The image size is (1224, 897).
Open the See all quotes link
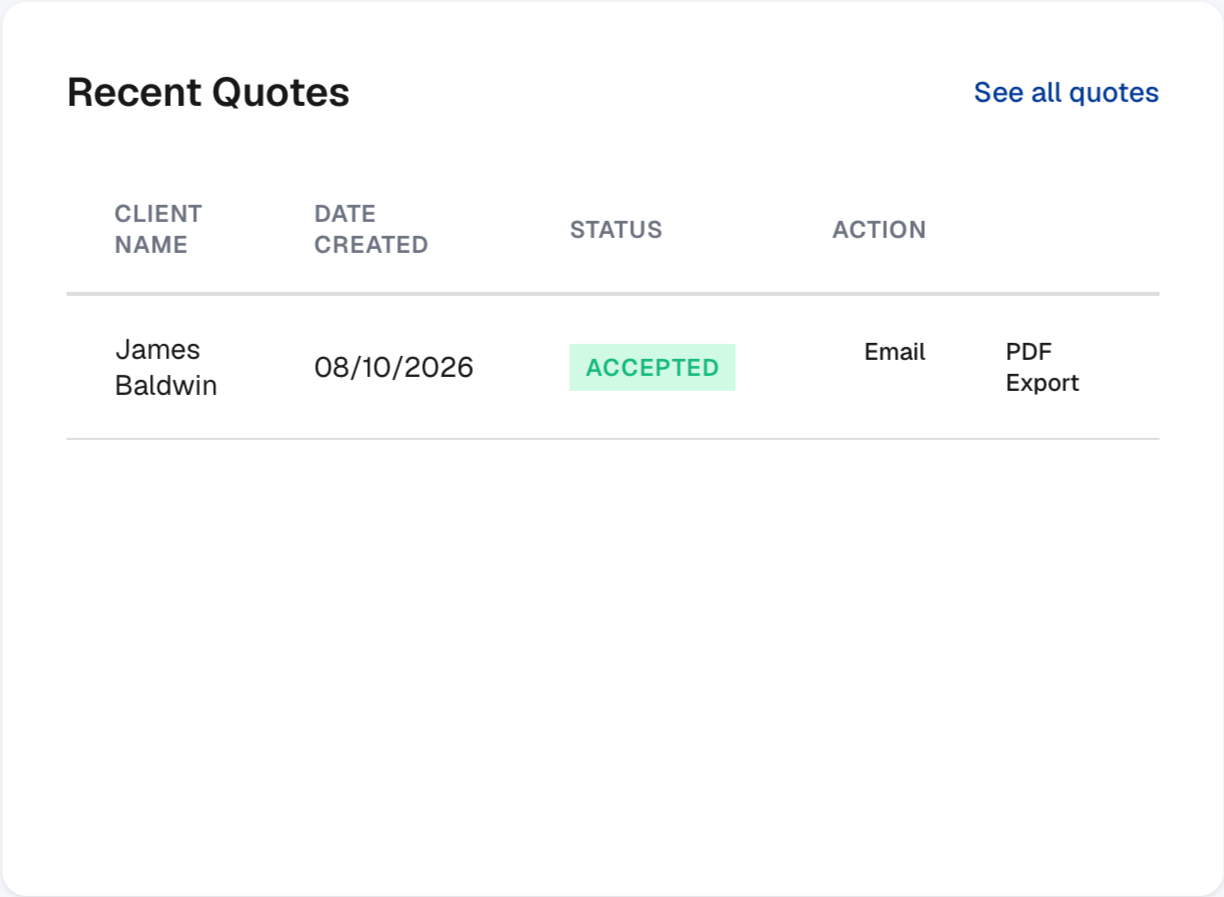tap(1066, 93)
